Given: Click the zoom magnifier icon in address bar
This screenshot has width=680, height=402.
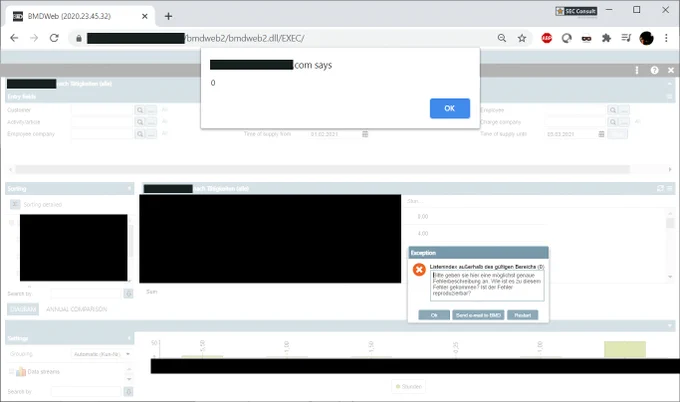Looking at the screenshot, I should [502, 38].
